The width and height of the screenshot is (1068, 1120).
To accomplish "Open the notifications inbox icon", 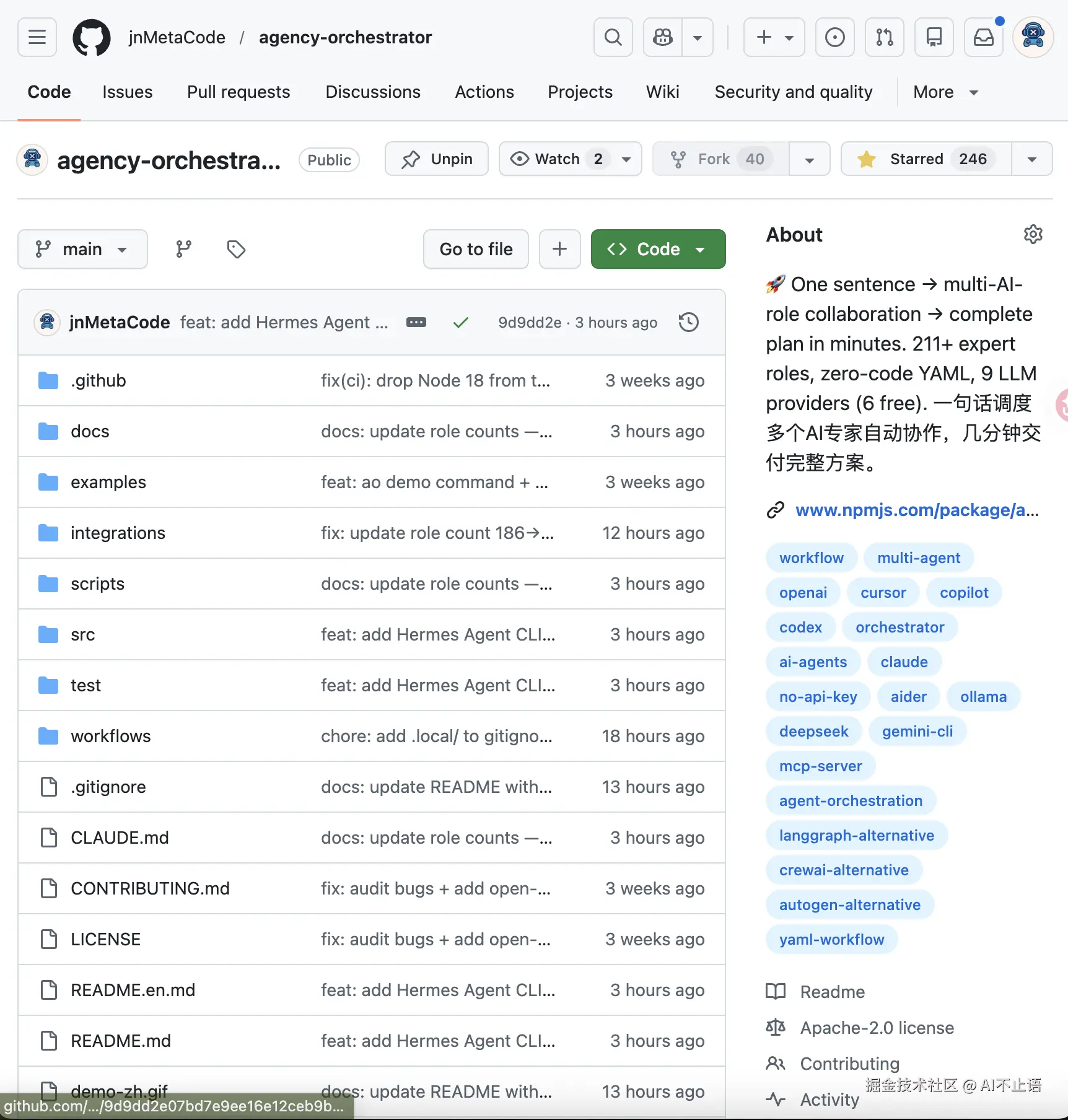I will coord(984,37).
